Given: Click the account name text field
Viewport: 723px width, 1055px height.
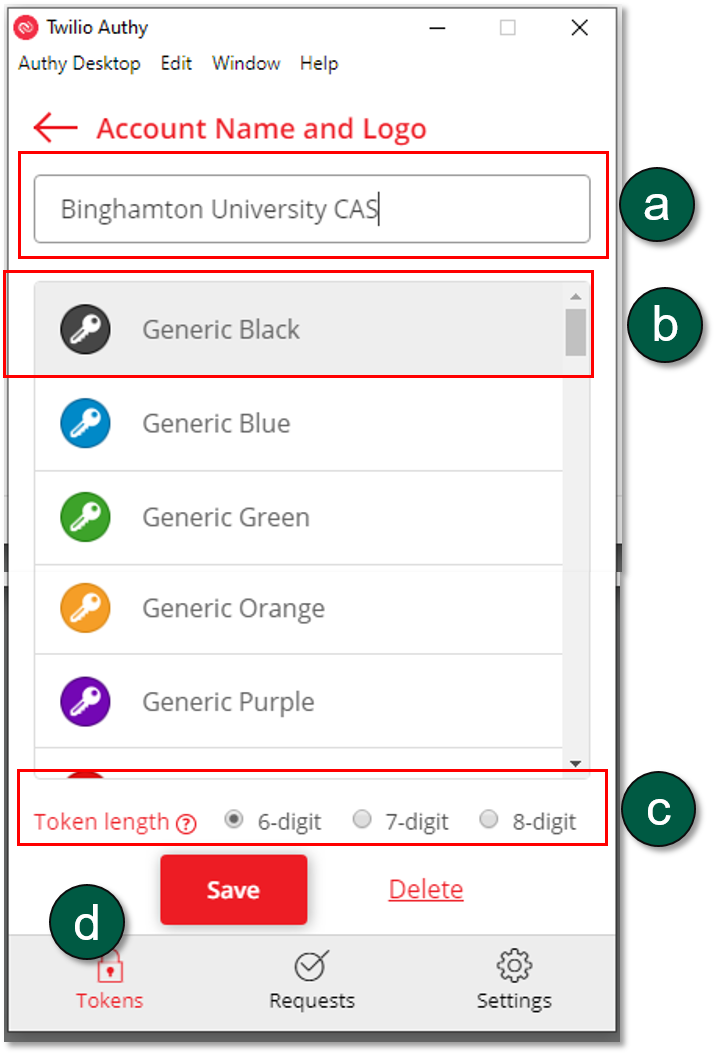Looking at the screenshot, I should [312, 209].
